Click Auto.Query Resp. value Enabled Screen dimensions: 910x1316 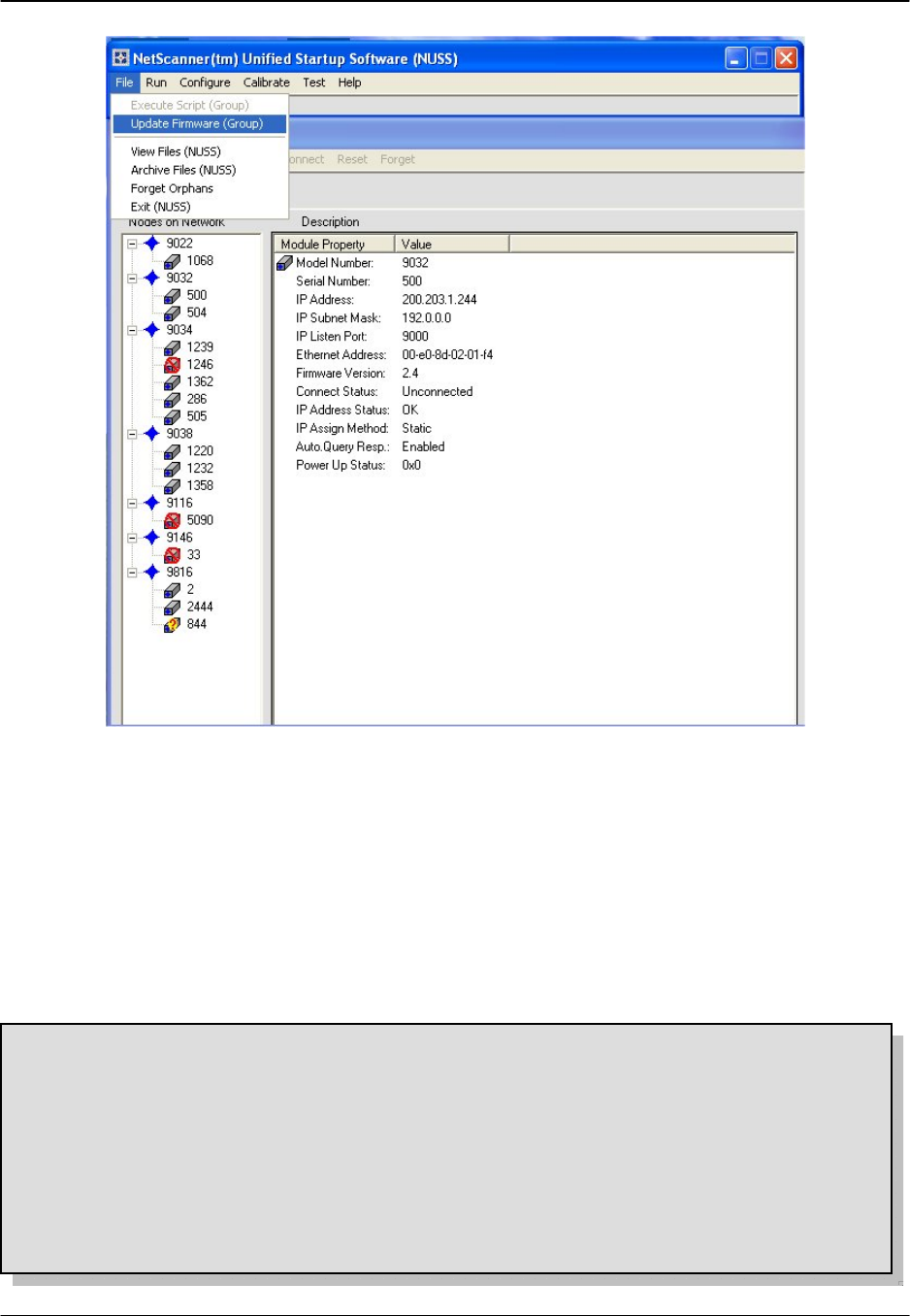point(423,447)
